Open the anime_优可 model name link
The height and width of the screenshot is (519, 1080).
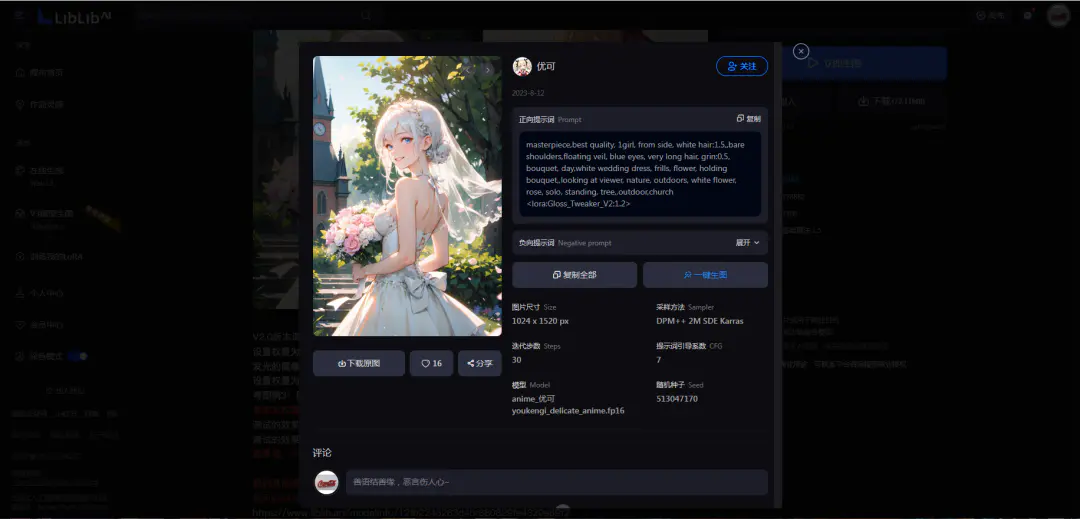(x=533, y=399)
